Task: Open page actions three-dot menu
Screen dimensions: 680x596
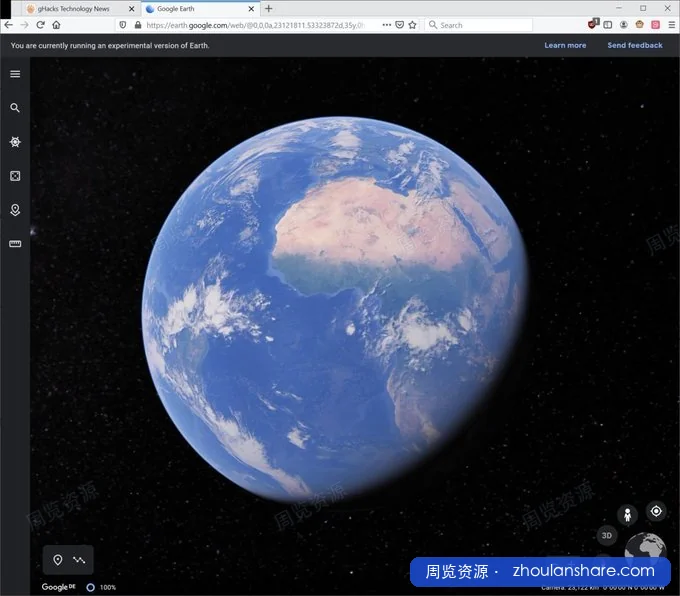Action: pyautogui.click(x=387, y=25)
